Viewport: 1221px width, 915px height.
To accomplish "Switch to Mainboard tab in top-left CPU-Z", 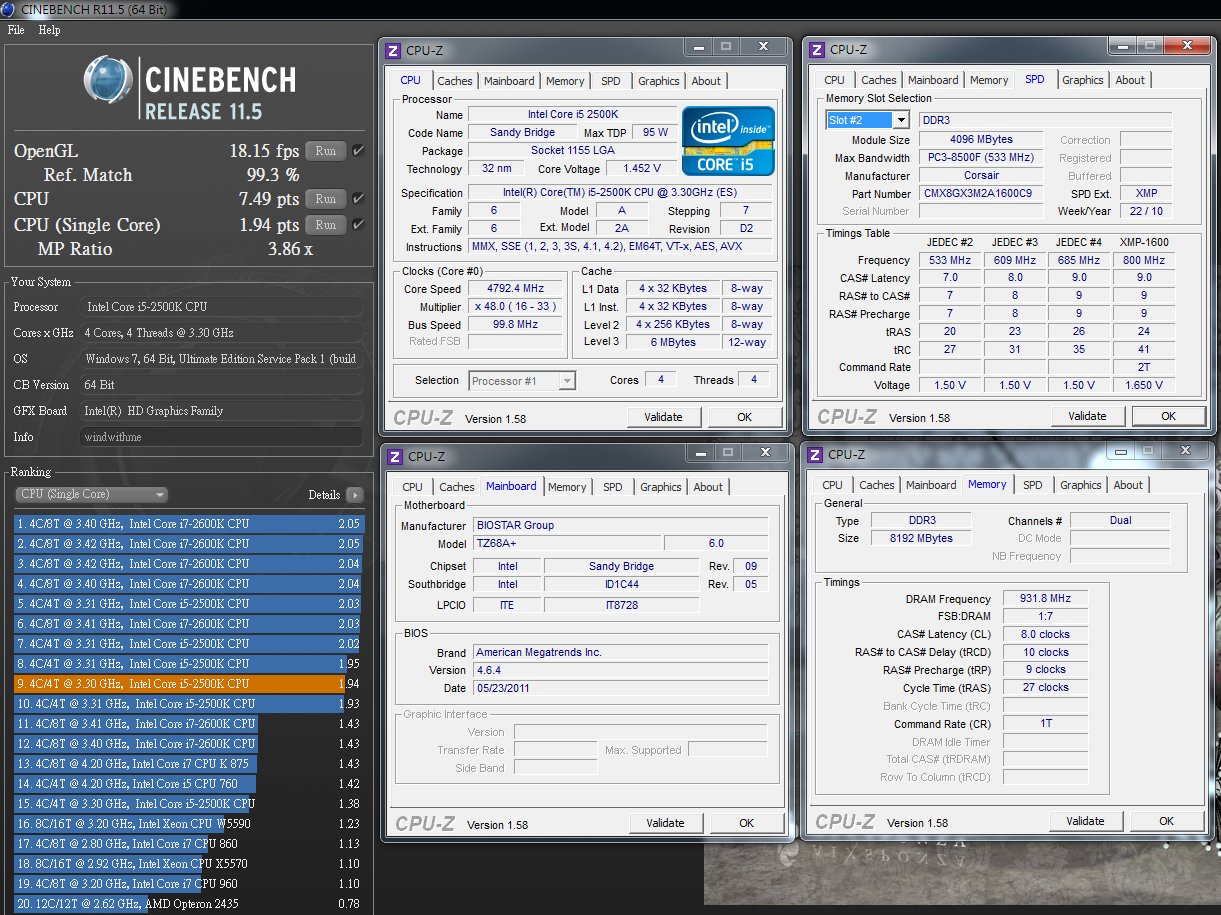I will [x=509, y=81].
